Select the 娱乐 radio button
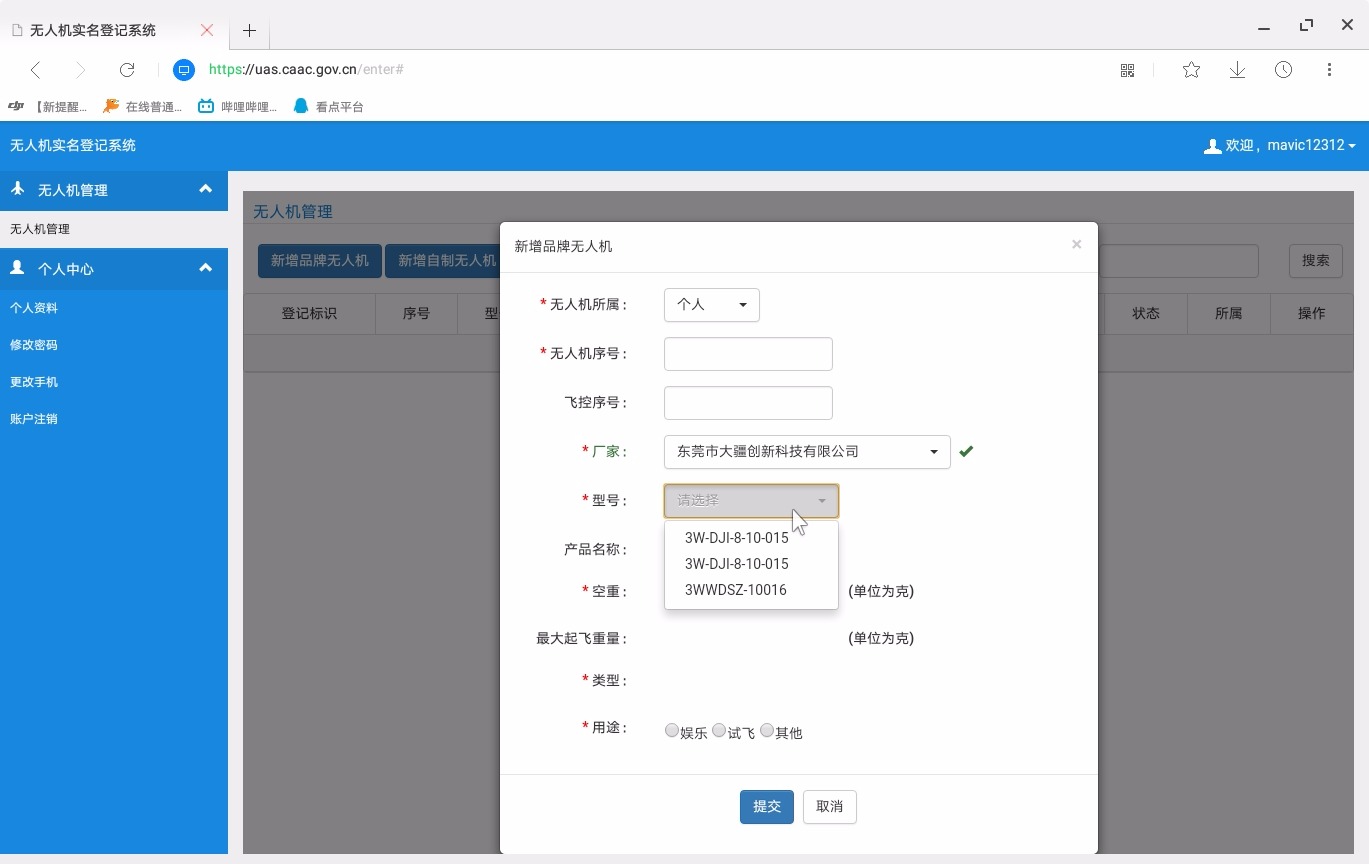Viewport: 1369px width, 864px height. (x=672, y=731)
